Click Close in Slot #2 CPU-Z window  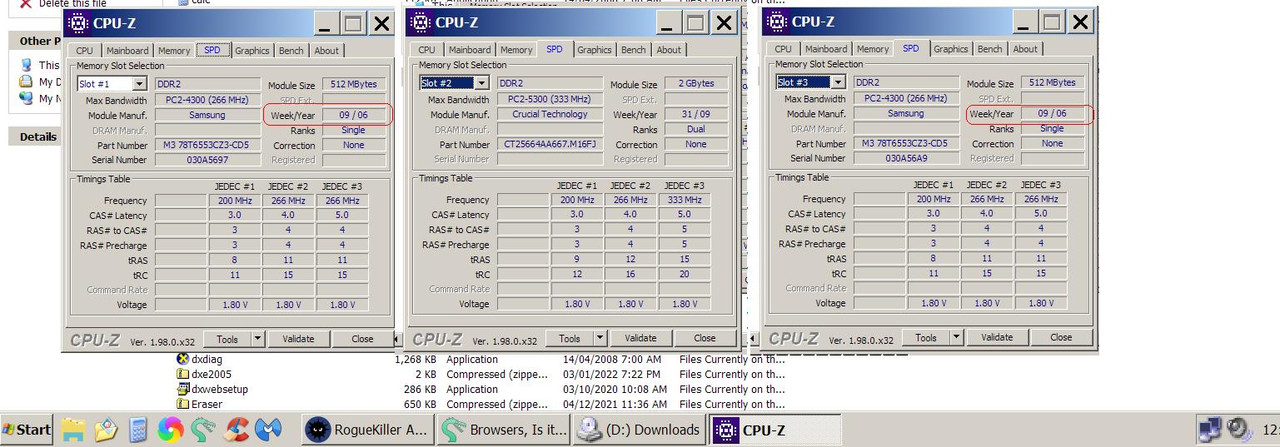tap(705, 338)
